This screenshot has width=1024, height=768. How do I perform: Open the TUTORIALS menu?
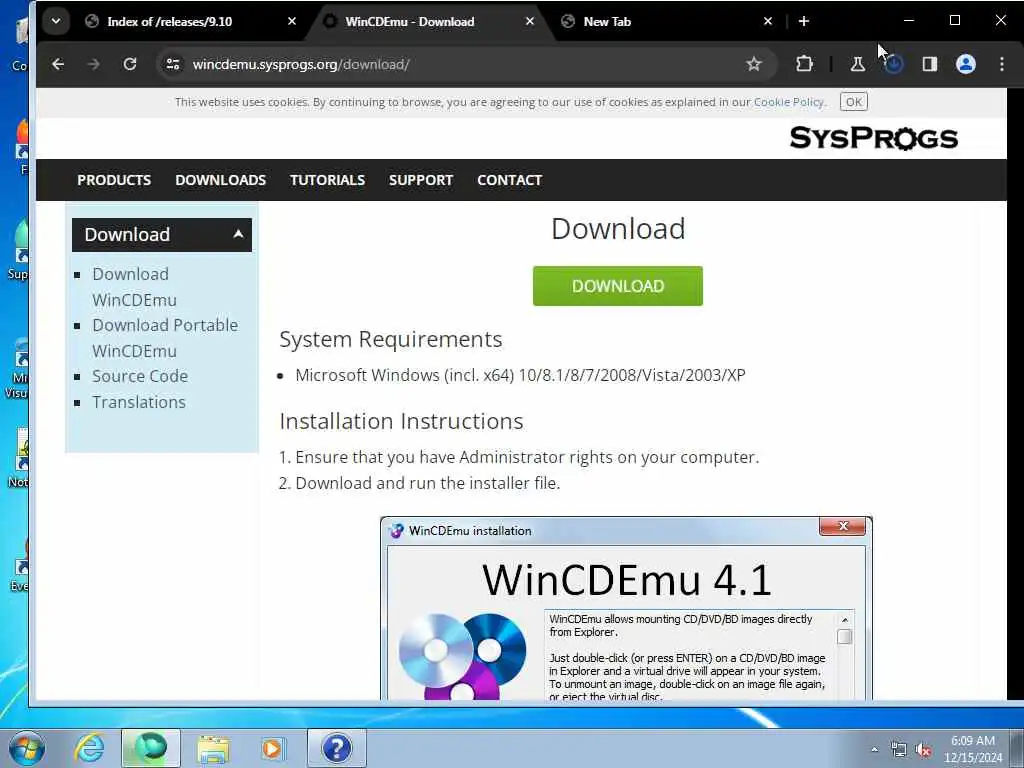(327, 180)
